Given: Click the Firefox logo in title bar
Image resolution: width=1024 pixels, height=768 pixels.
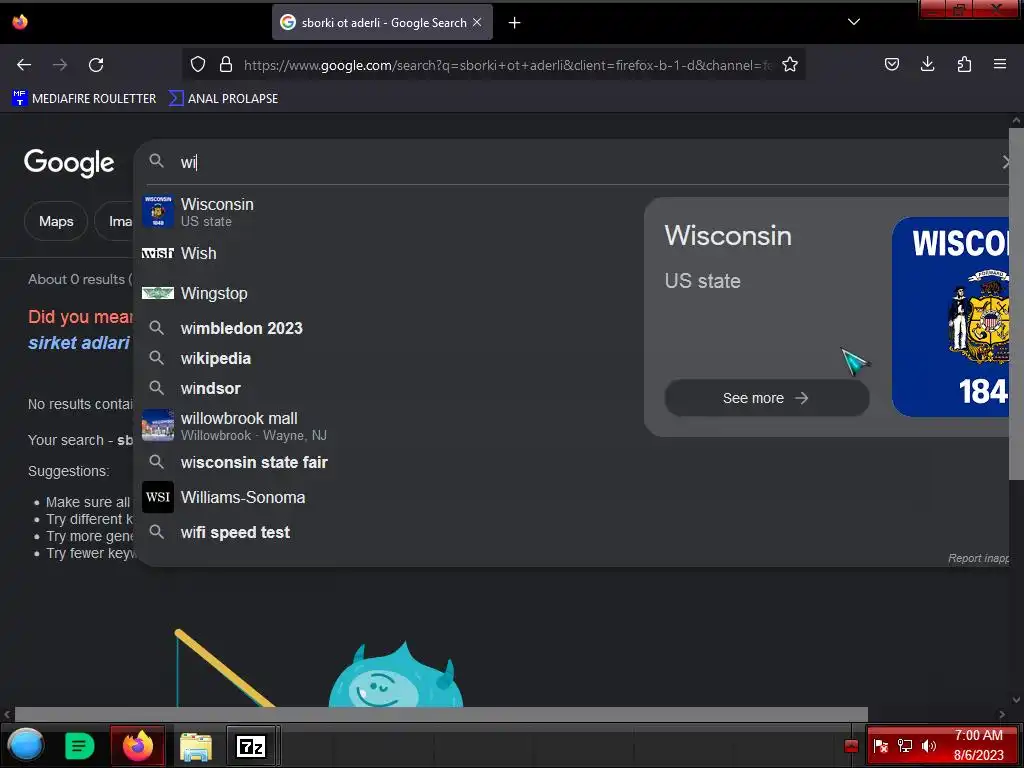Looking at the screenshot, I should click(x=20, y=22).
